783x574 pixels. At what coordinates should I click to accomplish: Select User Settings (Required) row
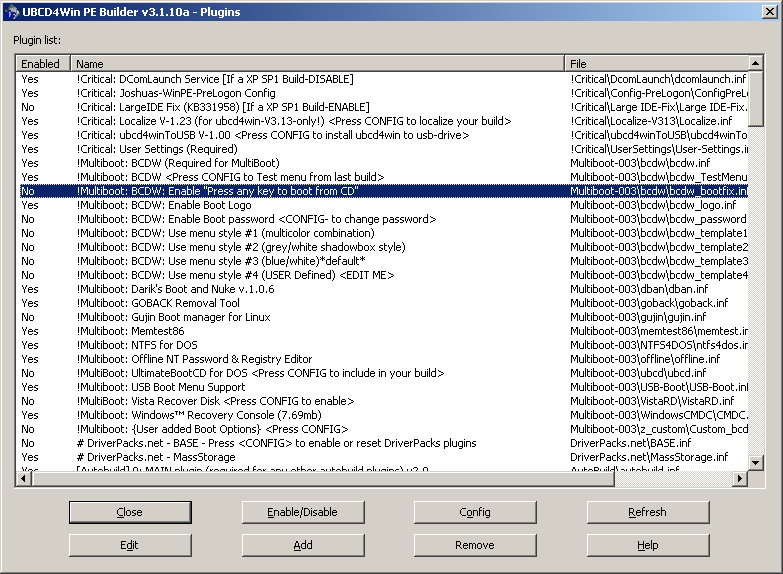tap(384, 149)
